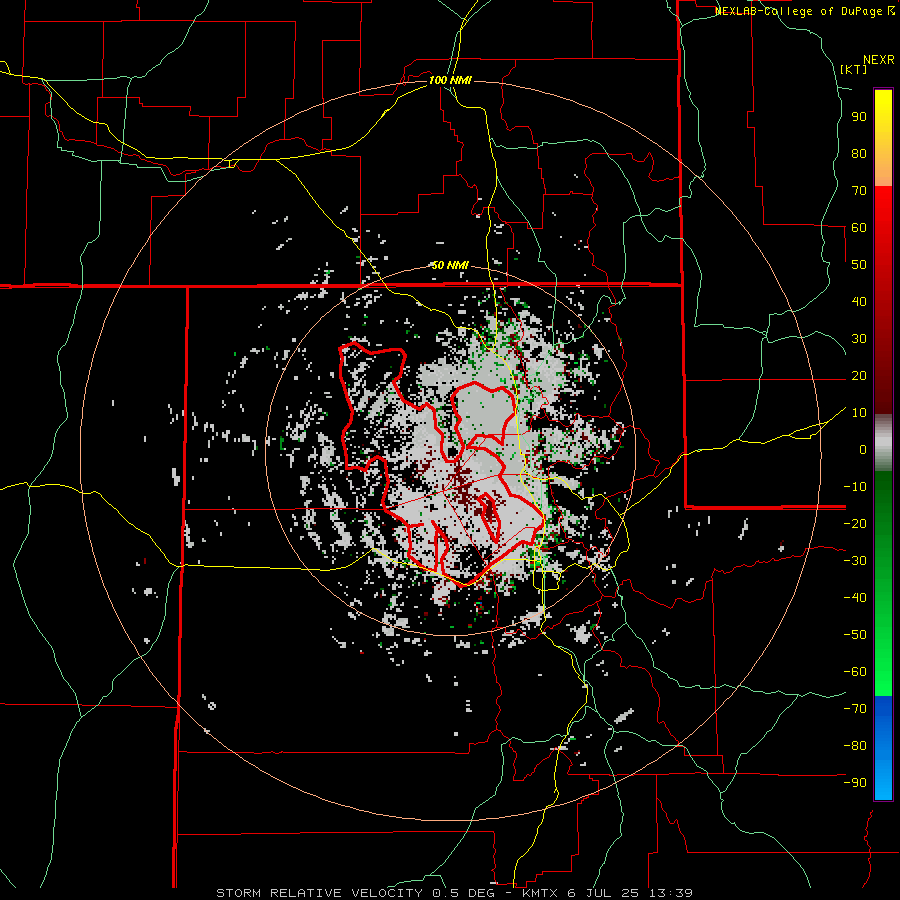Click the 13:39 timestamp

(670, 893)
